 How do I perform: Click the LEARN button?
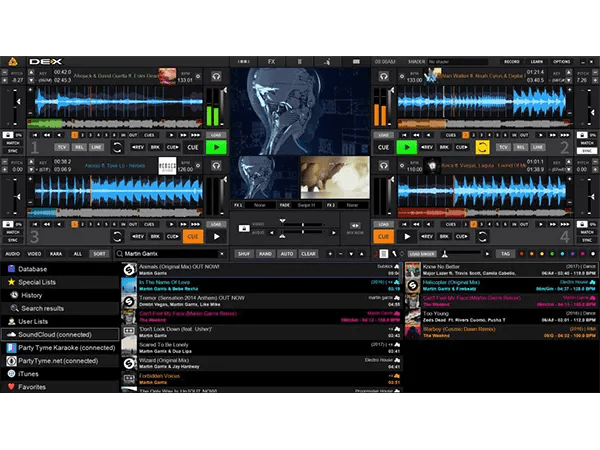click(536, 62)
